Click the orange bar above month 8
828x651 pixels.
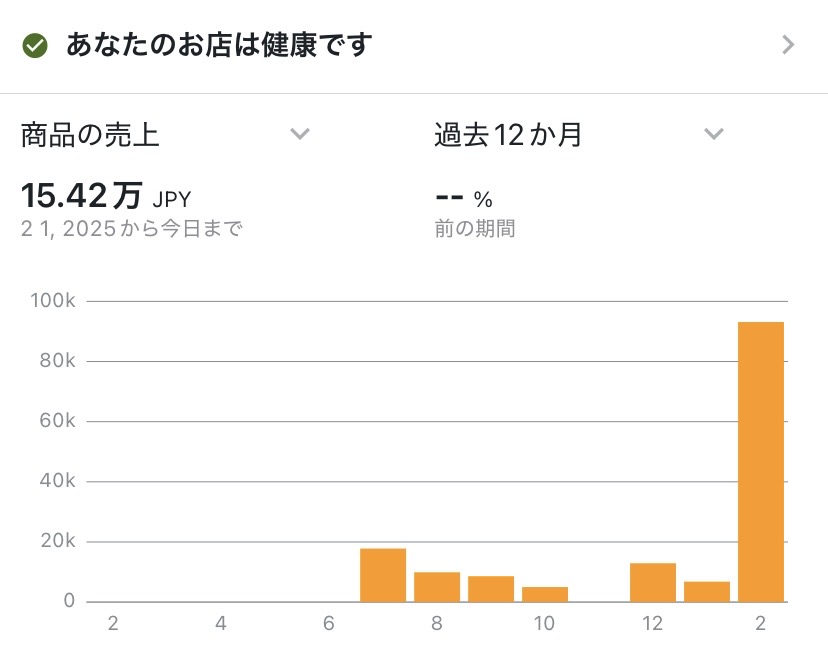(x=437, y=587)
